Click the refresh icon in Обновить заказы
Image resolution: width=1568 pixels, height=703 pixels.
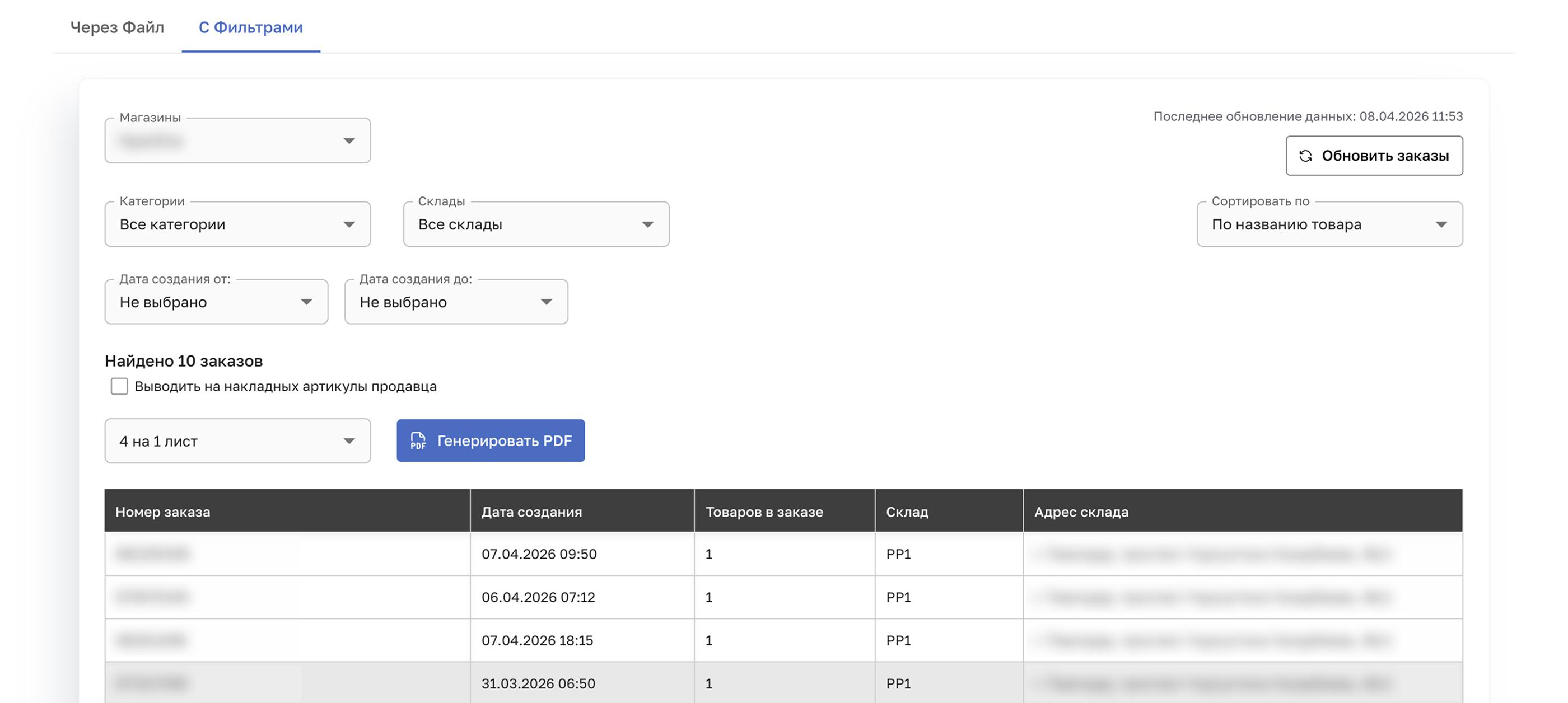tap(1305, 156)
